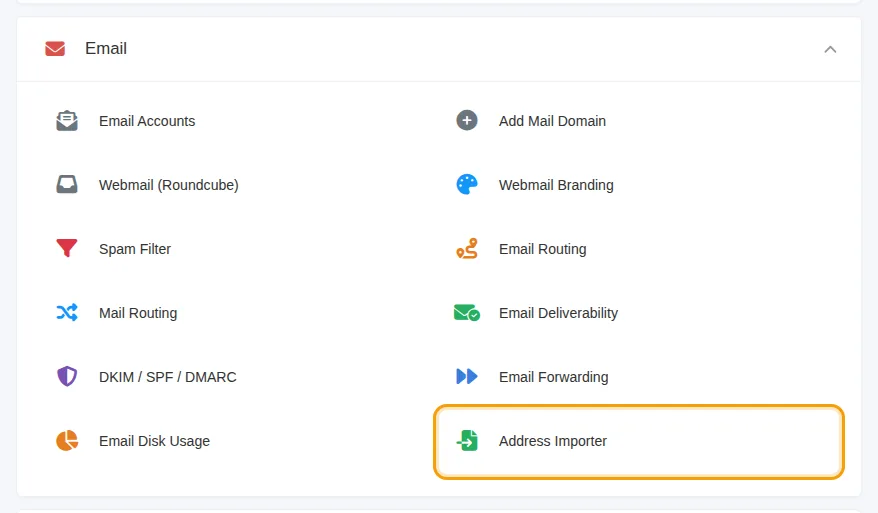878x513 pixels.
Task: Click the blue Mail Routing shuffle icon
Action: [x=67, y=312]
